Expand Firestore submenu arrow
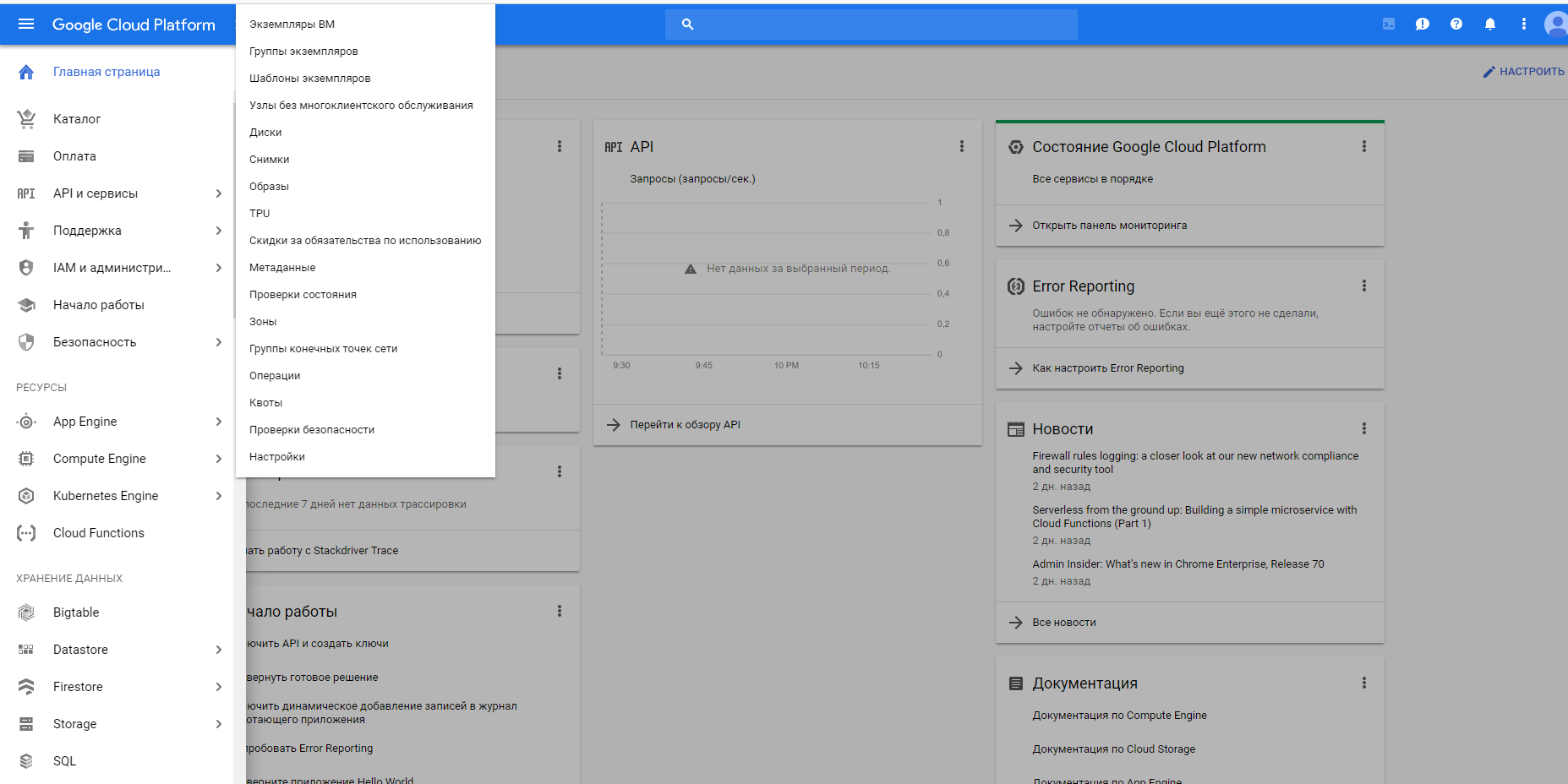 219,687
